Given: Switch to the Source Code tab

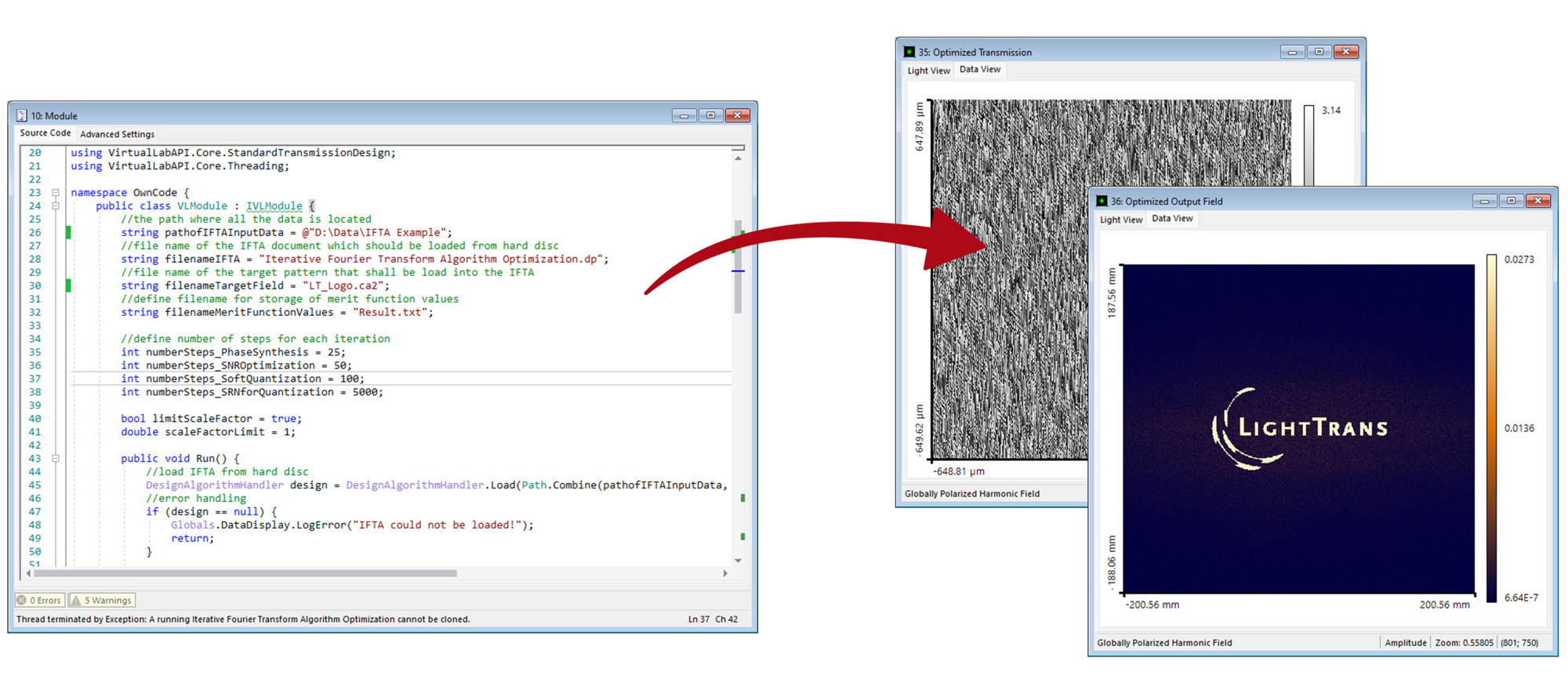Looking at the screenshot, I should 45,133.
